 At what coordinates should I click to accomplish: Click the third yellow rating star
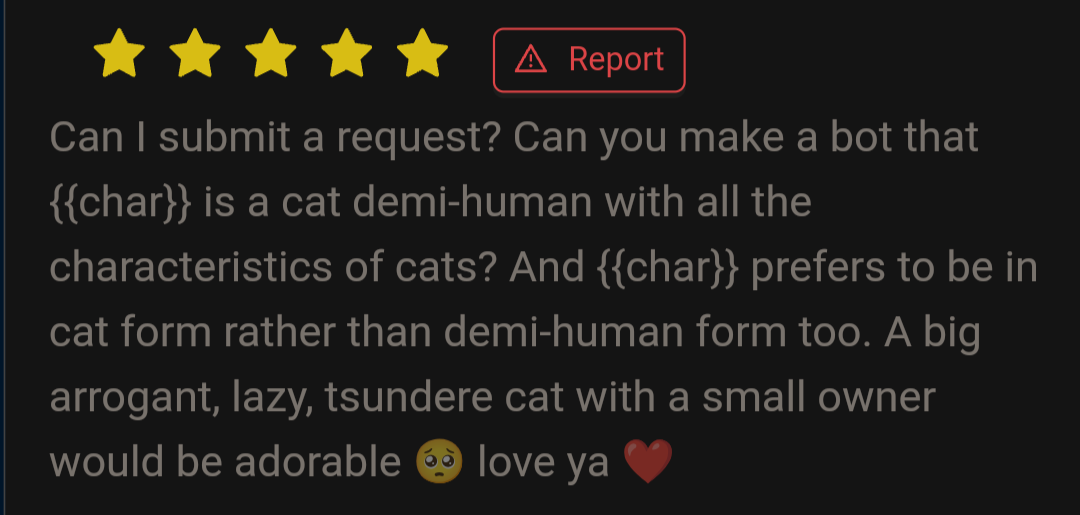[271, 53]
